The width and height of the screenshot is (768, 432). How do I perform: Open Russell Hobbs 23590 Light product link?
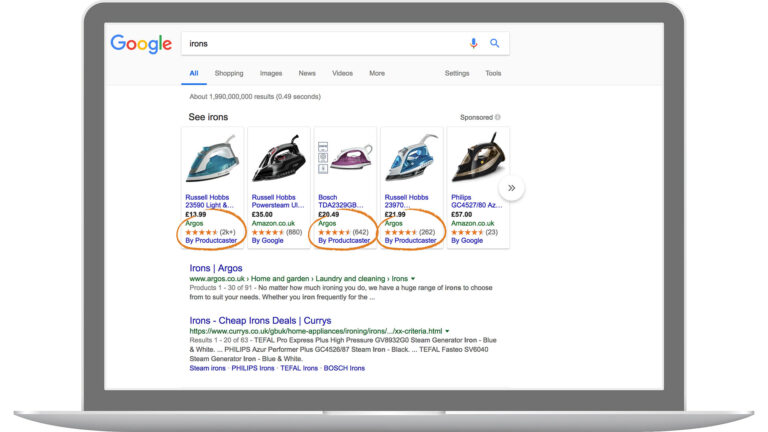point(209,201)
